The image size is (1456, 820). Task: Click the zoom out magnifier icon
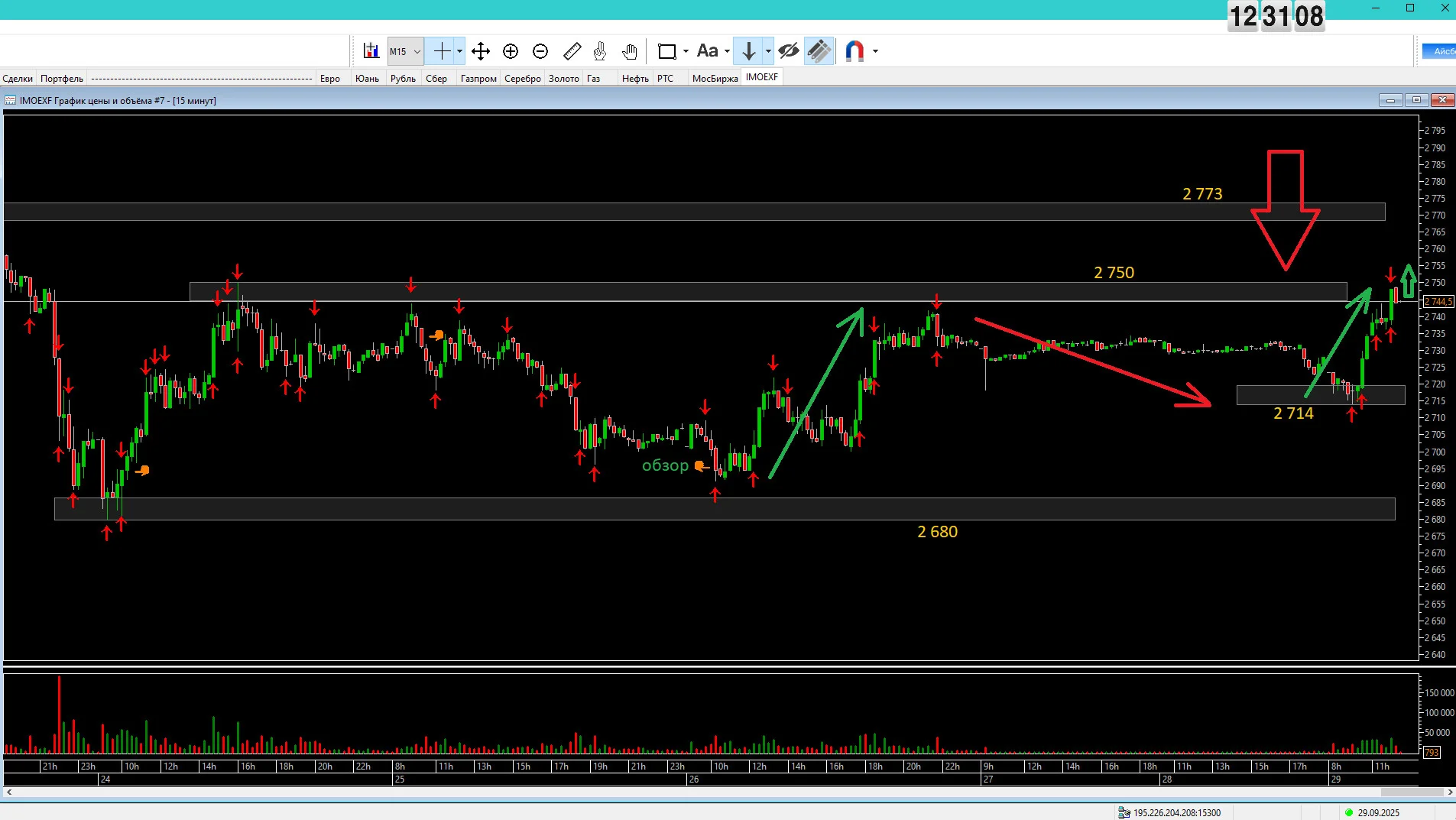pos(540,51)
